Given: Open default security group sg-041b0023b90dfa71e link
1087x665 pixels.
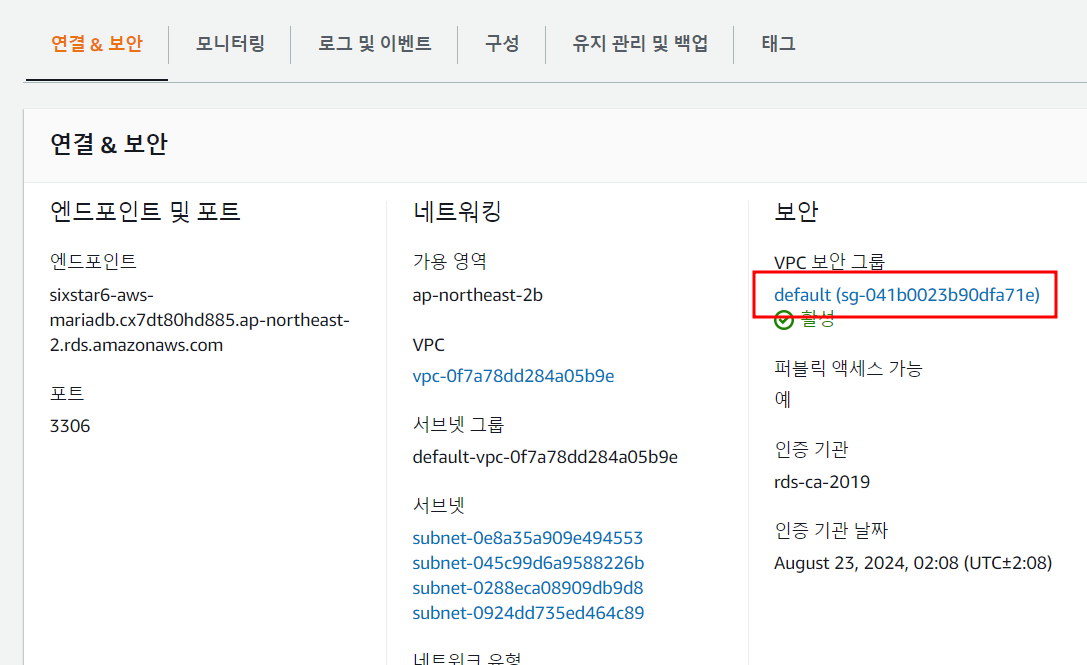Looking at the screenshot, I should [x=907, y=295].
